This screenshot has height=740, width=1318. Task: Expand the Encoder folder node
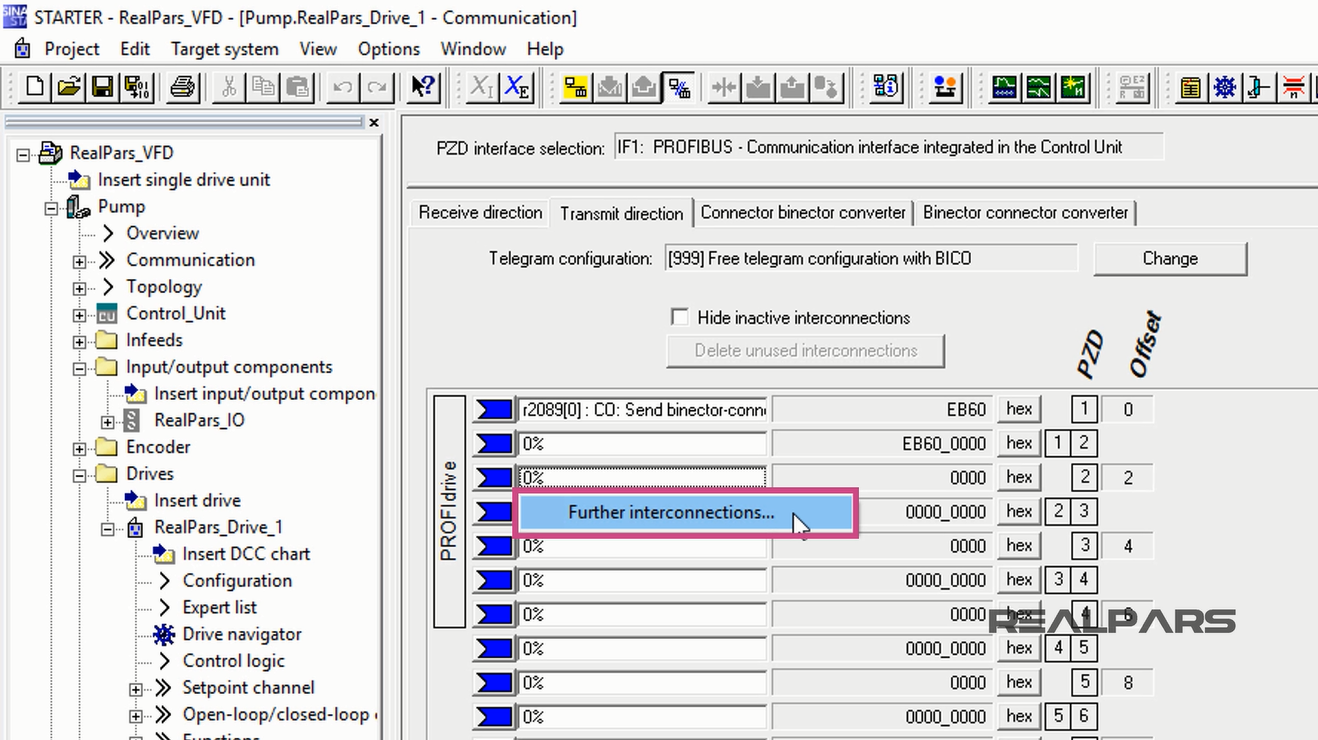[79, 448]
